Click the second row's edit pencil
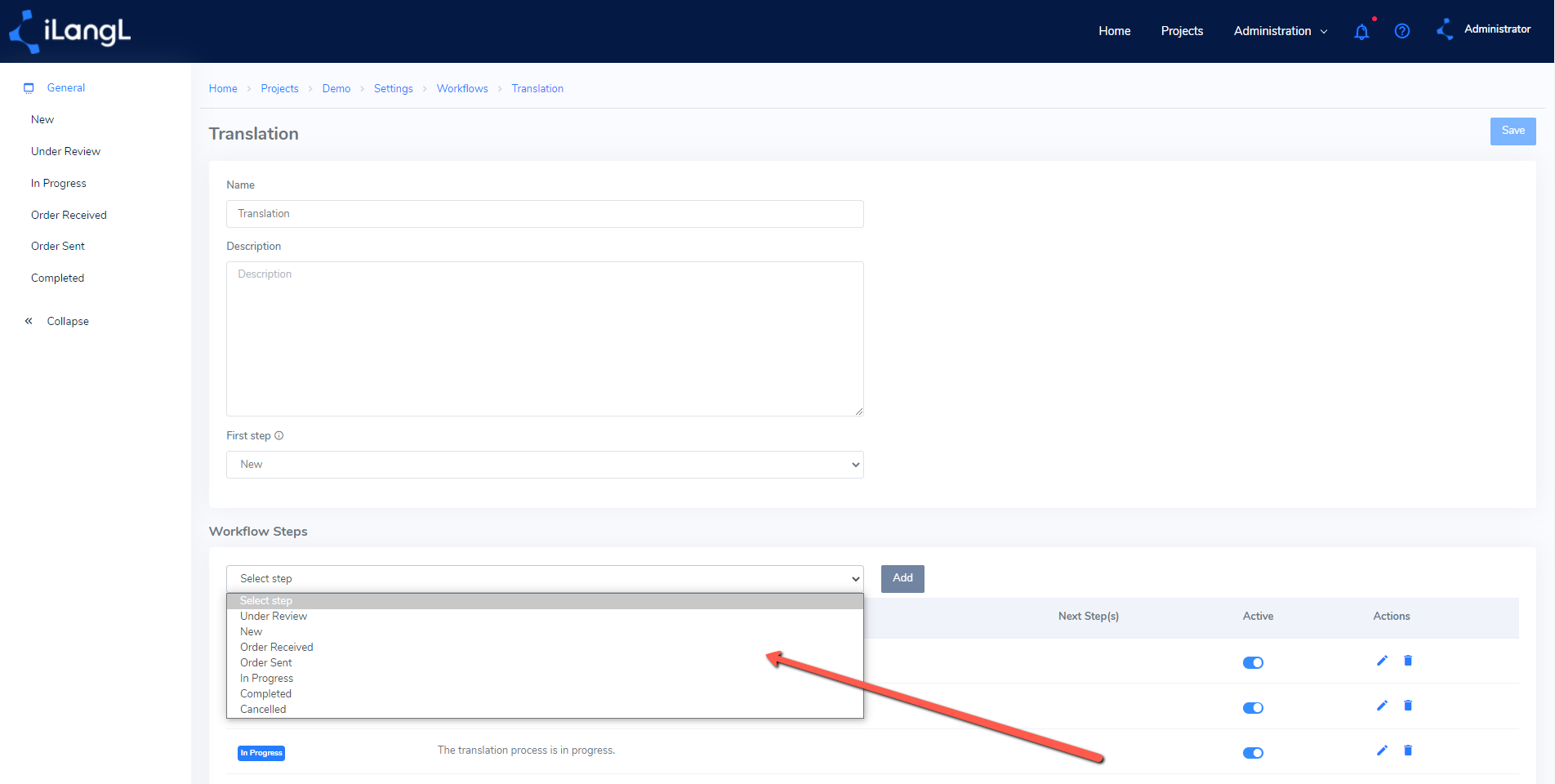This screenshot has height=784, width=1555. tap(1382, 706)
